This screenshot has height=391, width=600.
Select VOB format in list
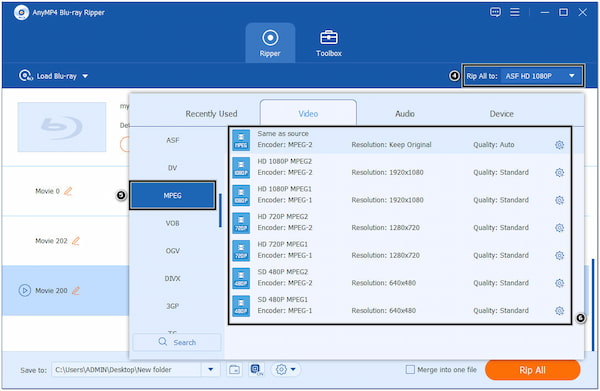click(x=172, y=223)
